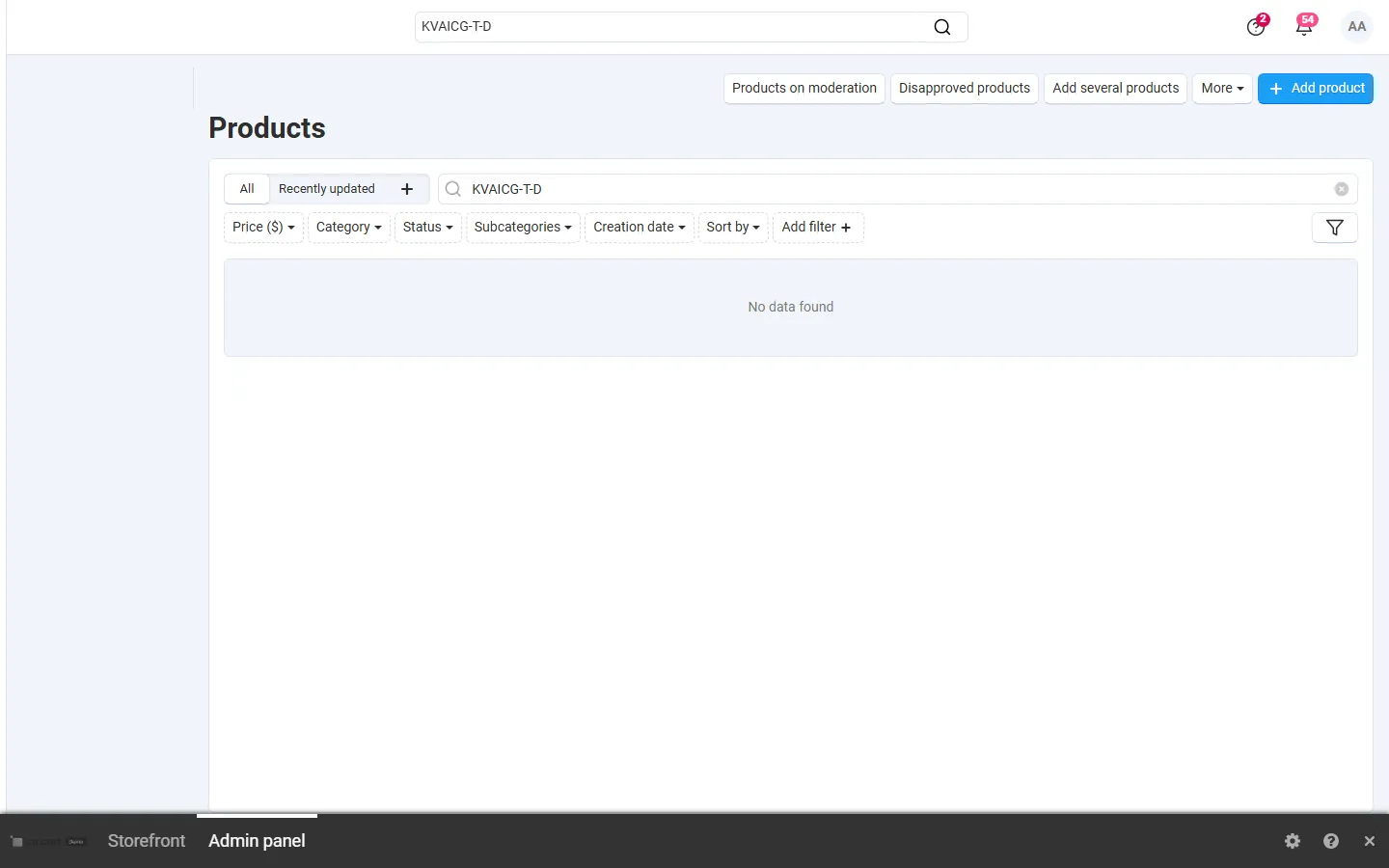The width and height of the screenshot is (1389, 868).
Task: Click the Add product button
Action: (x=1316, y=89)
